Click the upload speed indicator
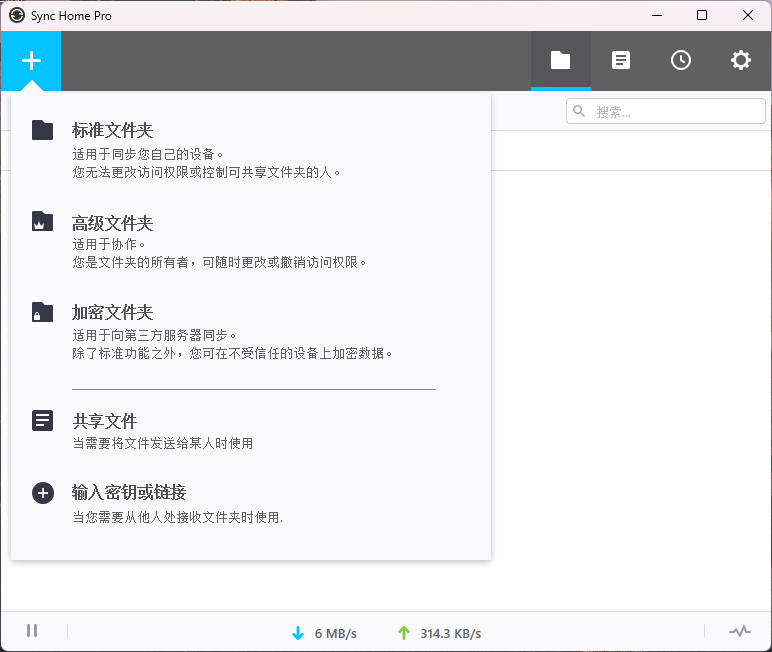772x652 pixels. tap(439, 633)
